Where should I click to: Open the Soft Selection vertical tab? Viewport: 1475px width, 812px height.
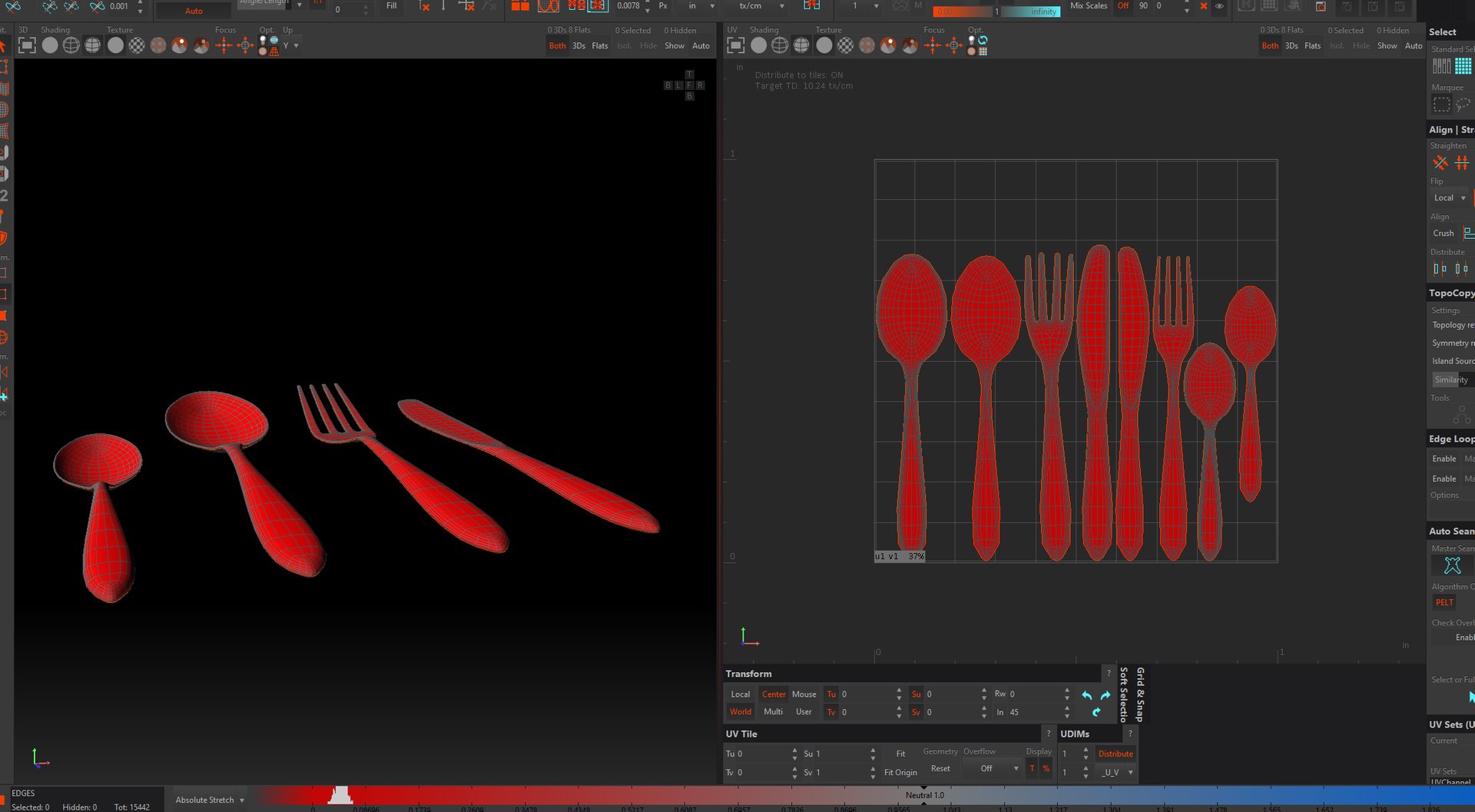tap(1124, 694)
